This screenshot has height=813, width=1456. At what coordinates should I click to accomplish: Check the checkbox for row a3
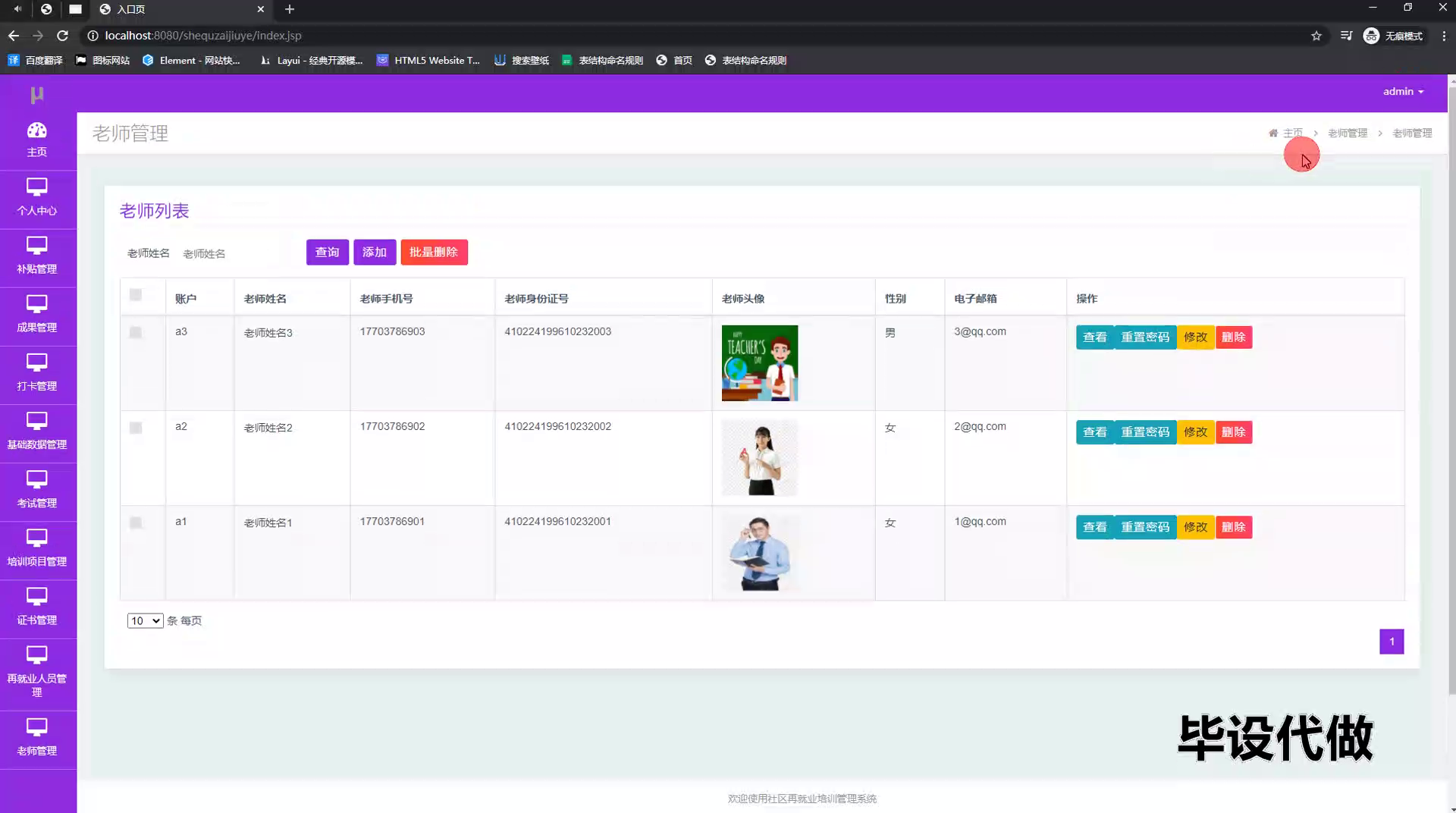(136, 332)
